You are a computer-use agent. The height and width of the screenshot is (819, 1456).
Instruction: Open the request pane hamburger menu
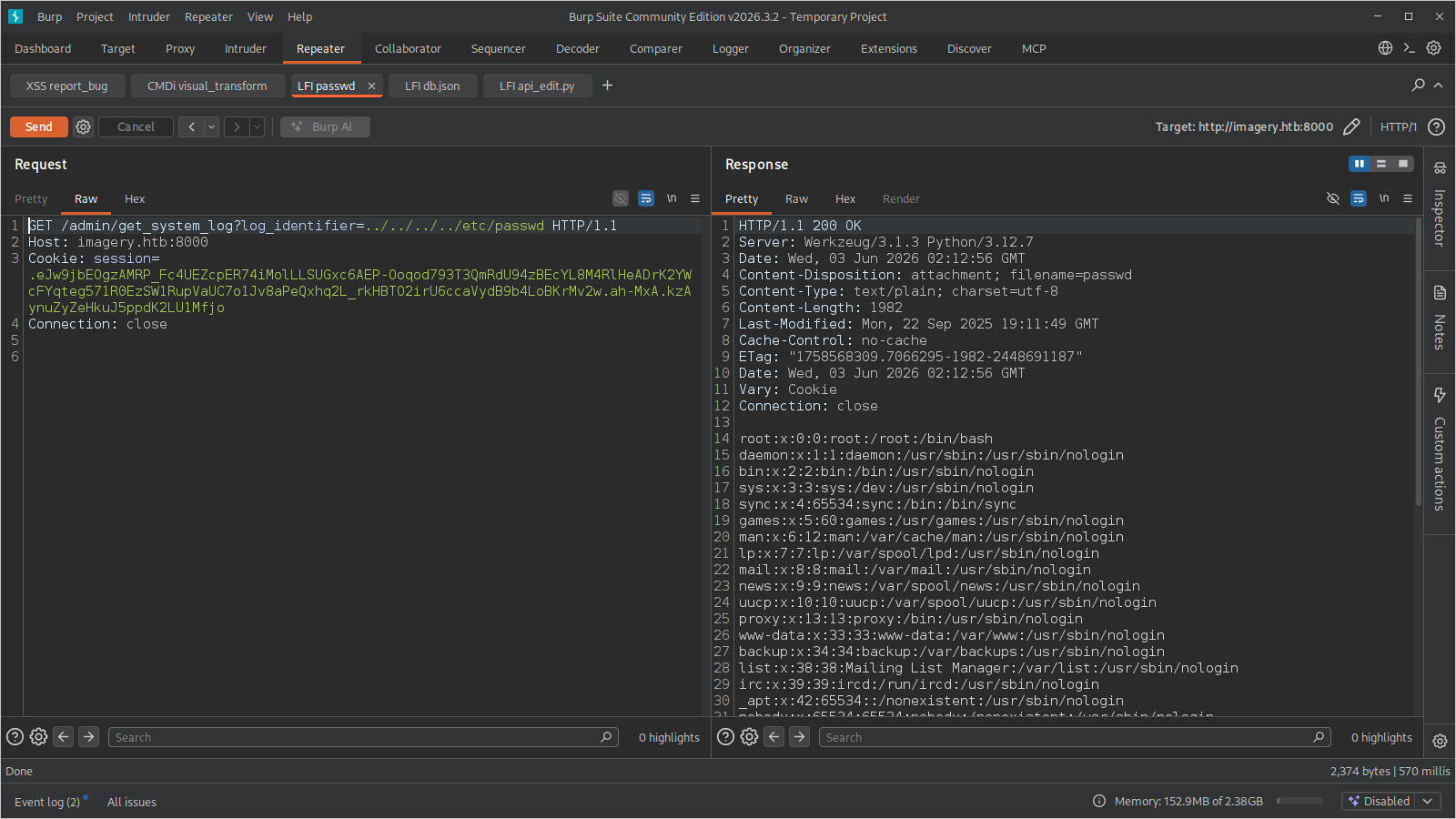point(695,198)
